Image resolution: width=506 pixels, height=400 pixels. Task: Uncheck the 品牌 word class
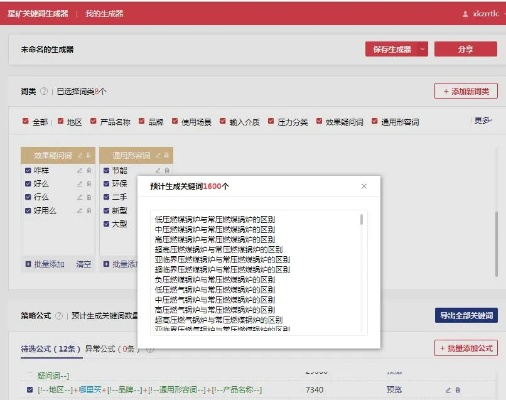[x=142, y=121]
